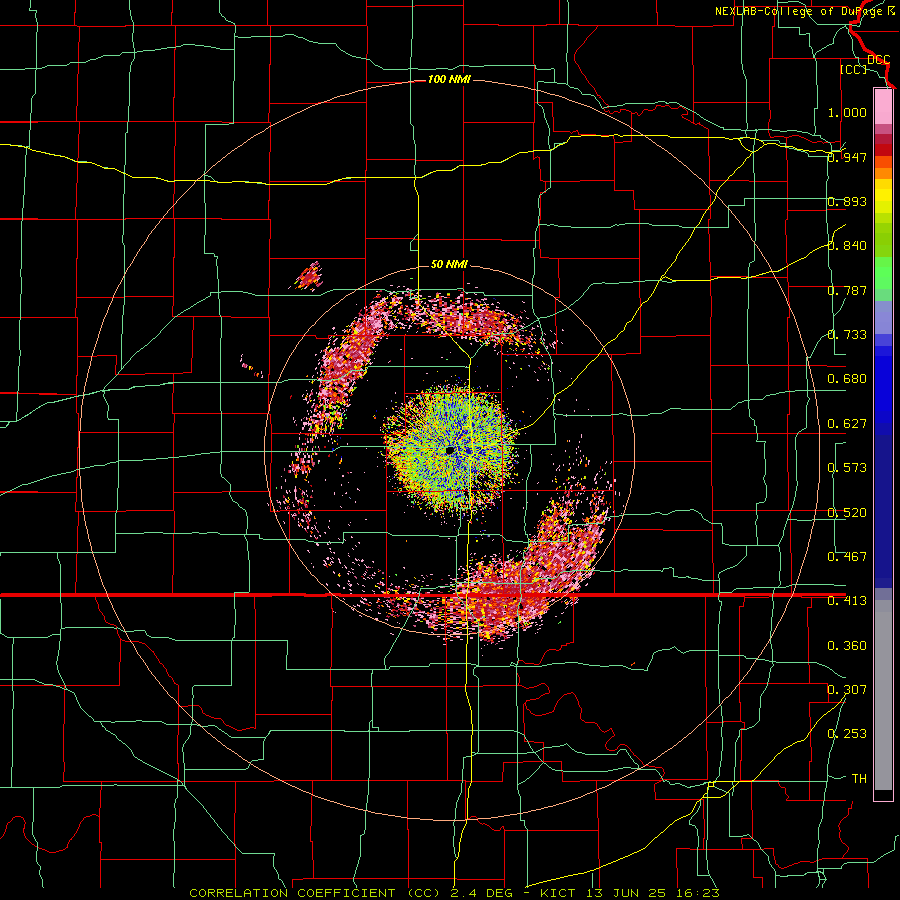Image resolution: width=900 pixels, height=900 pixels.
Task: Click the 0.573 scale value
Action: click(x=847, y=468)
